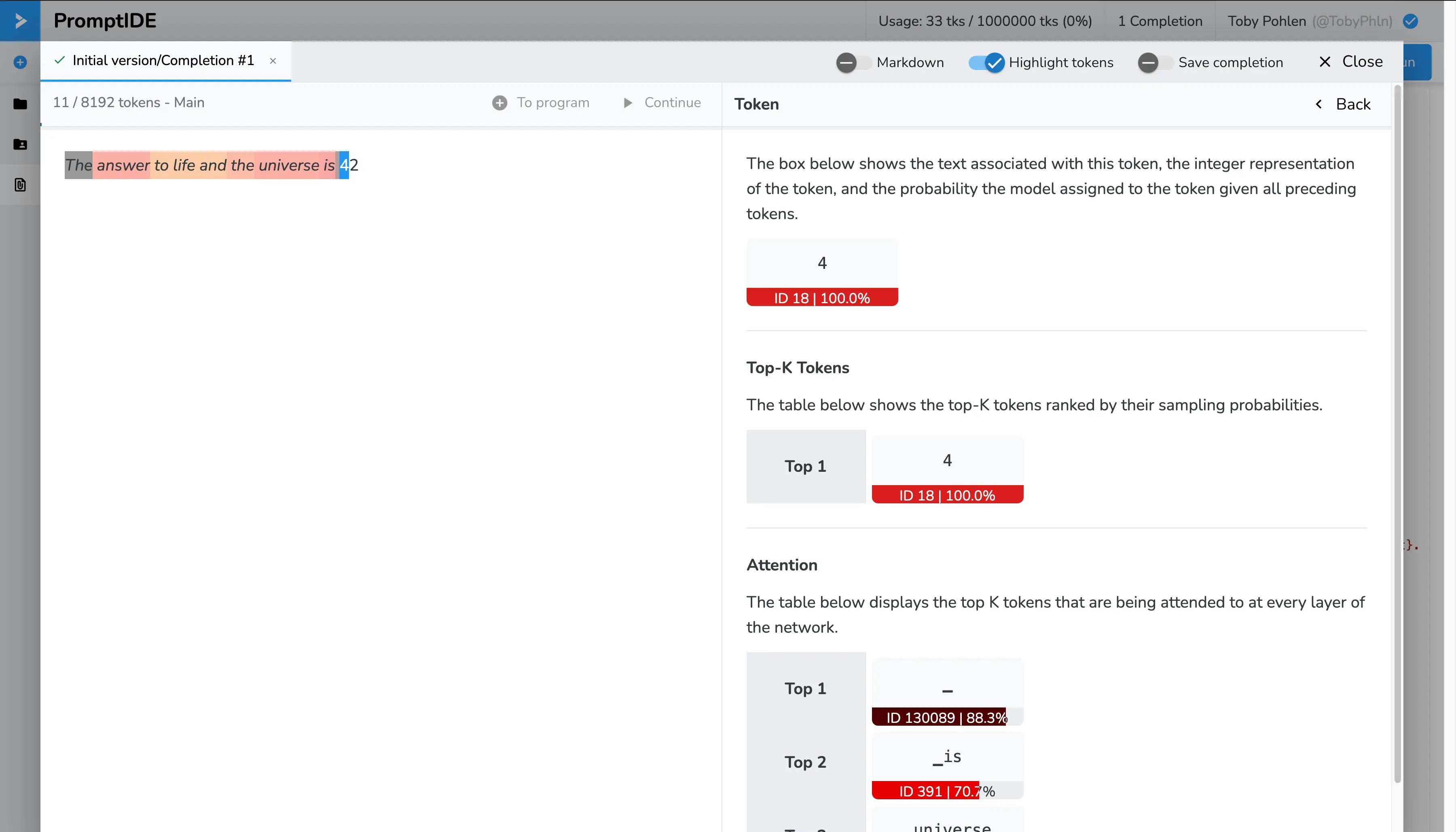
Task: Click Attention Top 1 ID 130089 bar
Action: (x=947, y=717)
